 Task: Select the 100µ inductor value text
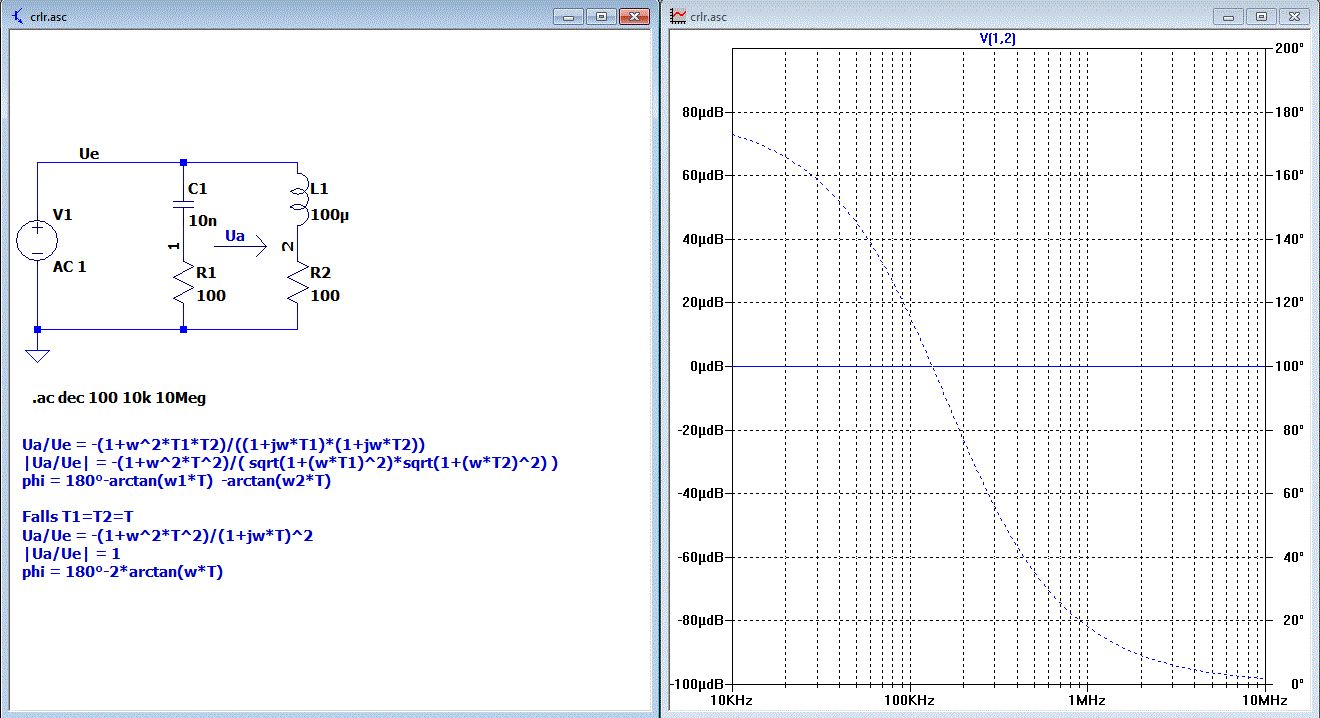pyautogui.click(x=329, y=215)
